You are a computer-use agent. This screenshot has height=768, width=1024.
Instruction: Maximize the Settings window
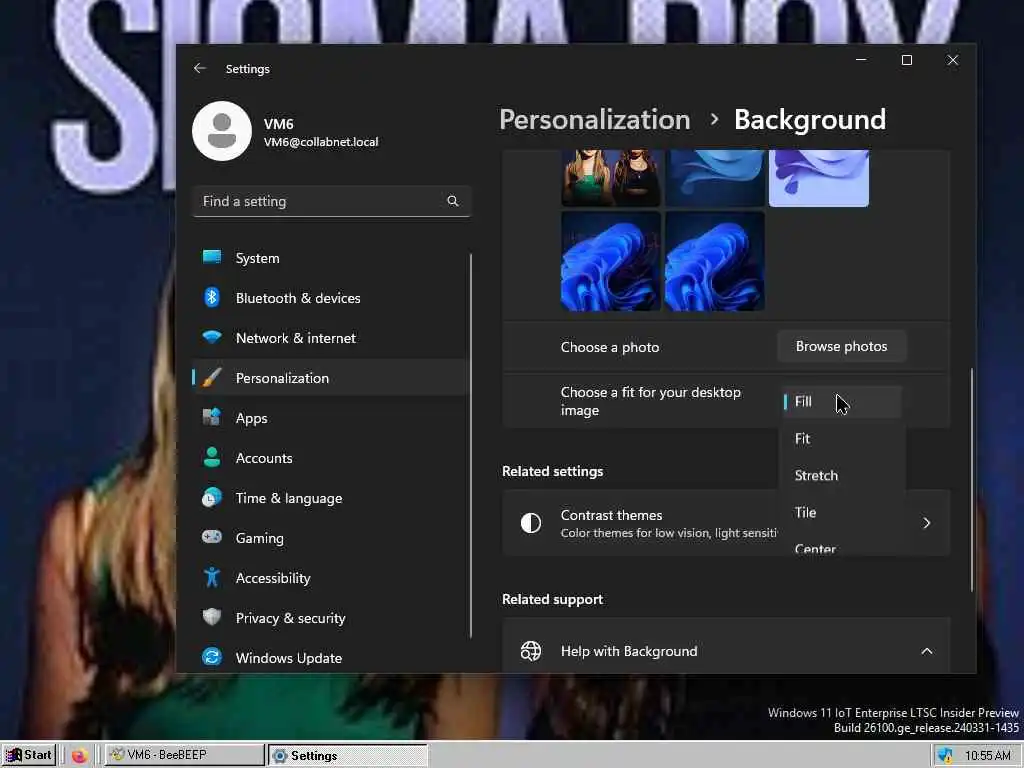click(907, 60)
